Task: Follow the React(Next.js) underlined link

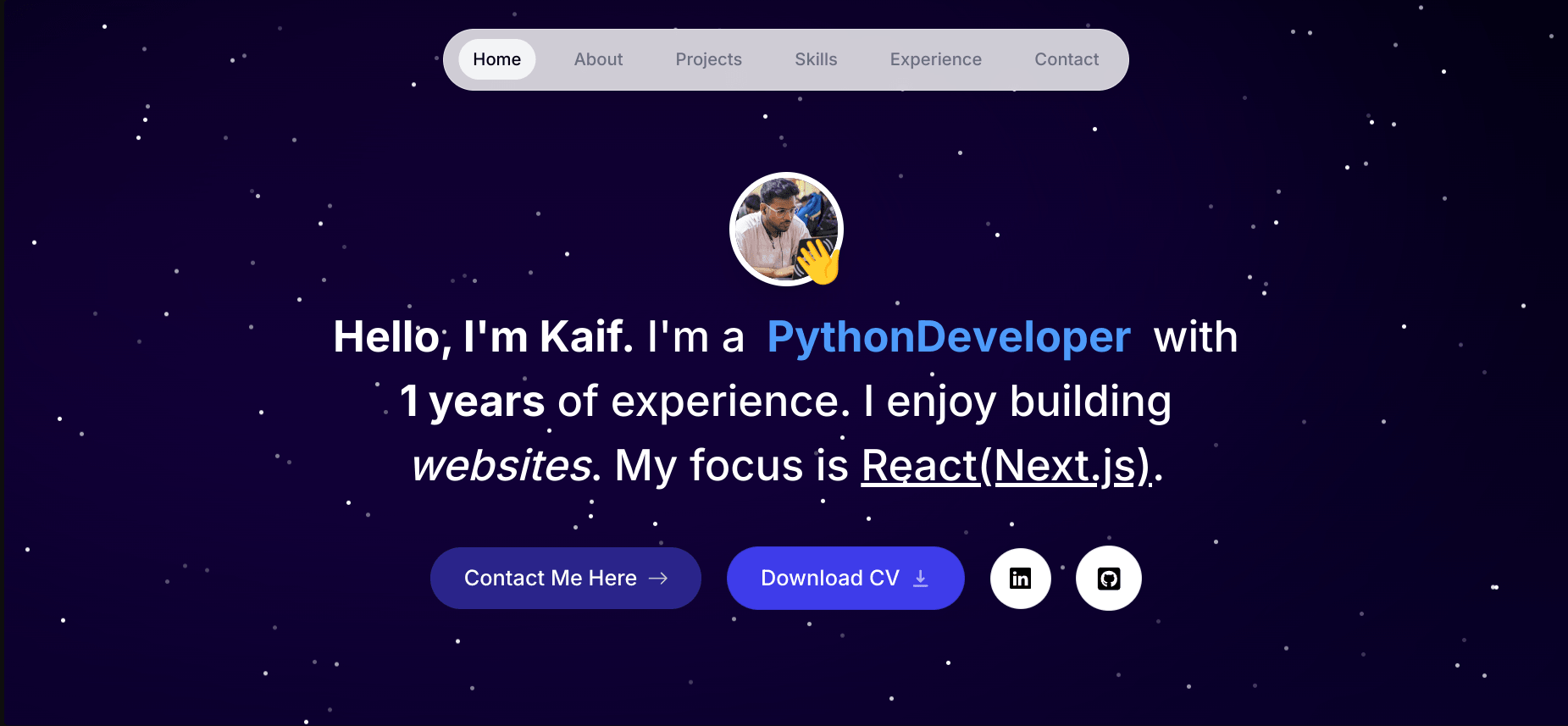Action: (1006, 466)
